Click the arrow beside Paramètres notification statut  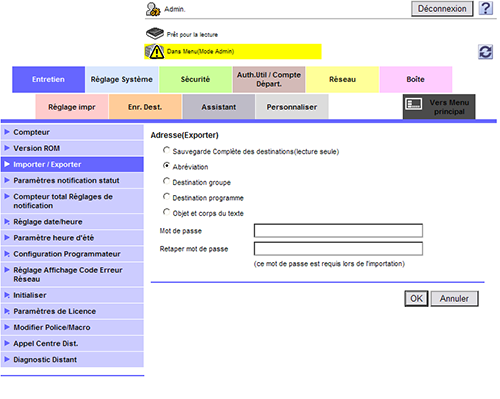pyautogui.click(x=7, y=180)
